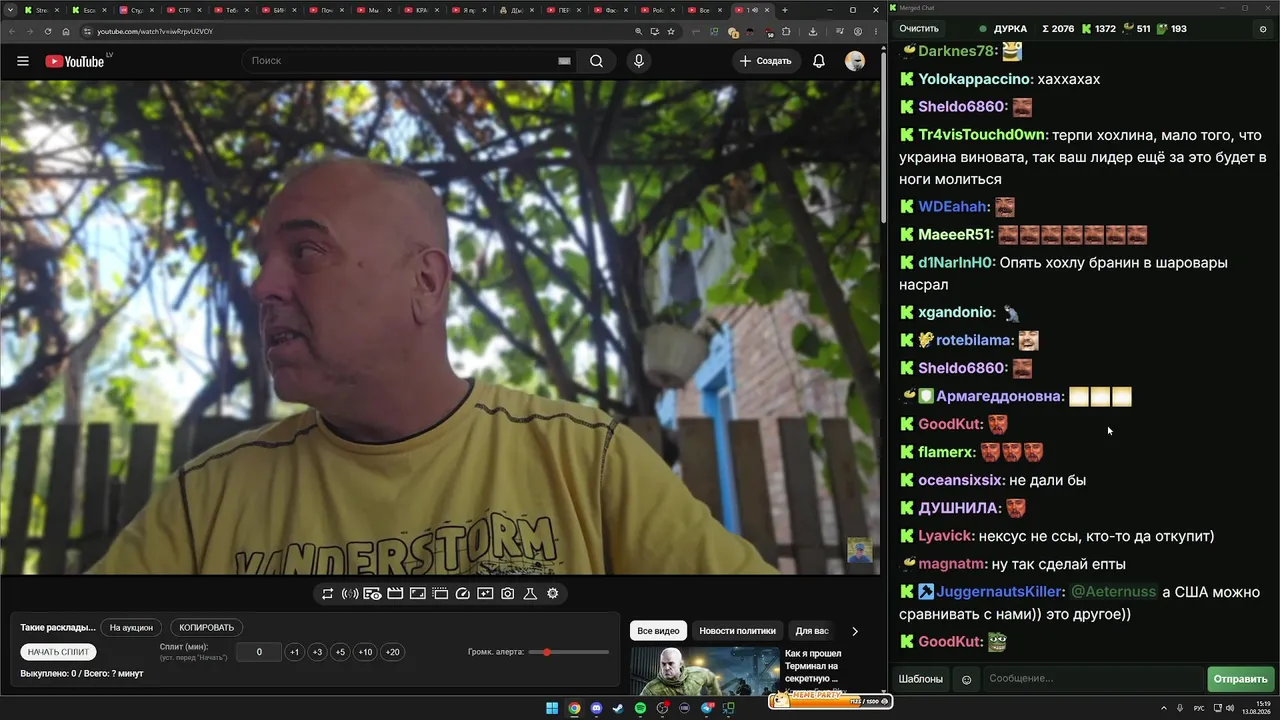Click the clapperboard icon under the video
This screenshot has width=1280, height=720.
point(395,594)
